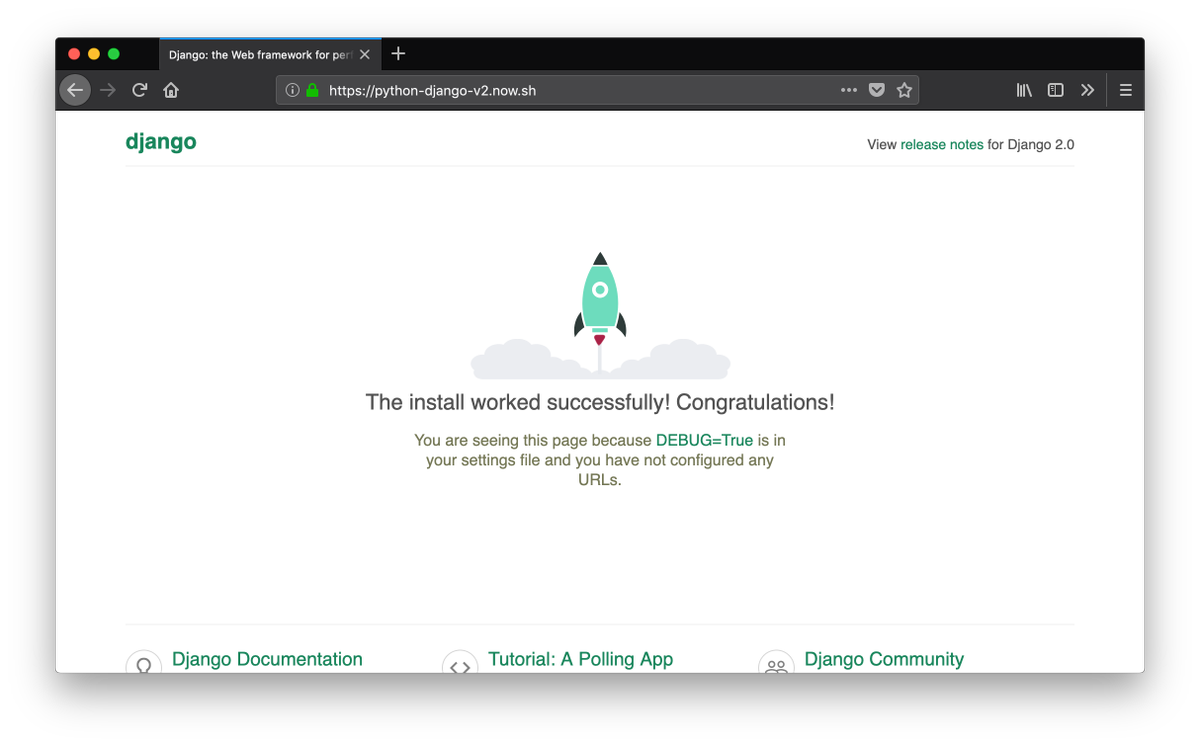Open Tutorial: A Polling App link
This screenshot has height=746, width=1200.
coord(580,659)
